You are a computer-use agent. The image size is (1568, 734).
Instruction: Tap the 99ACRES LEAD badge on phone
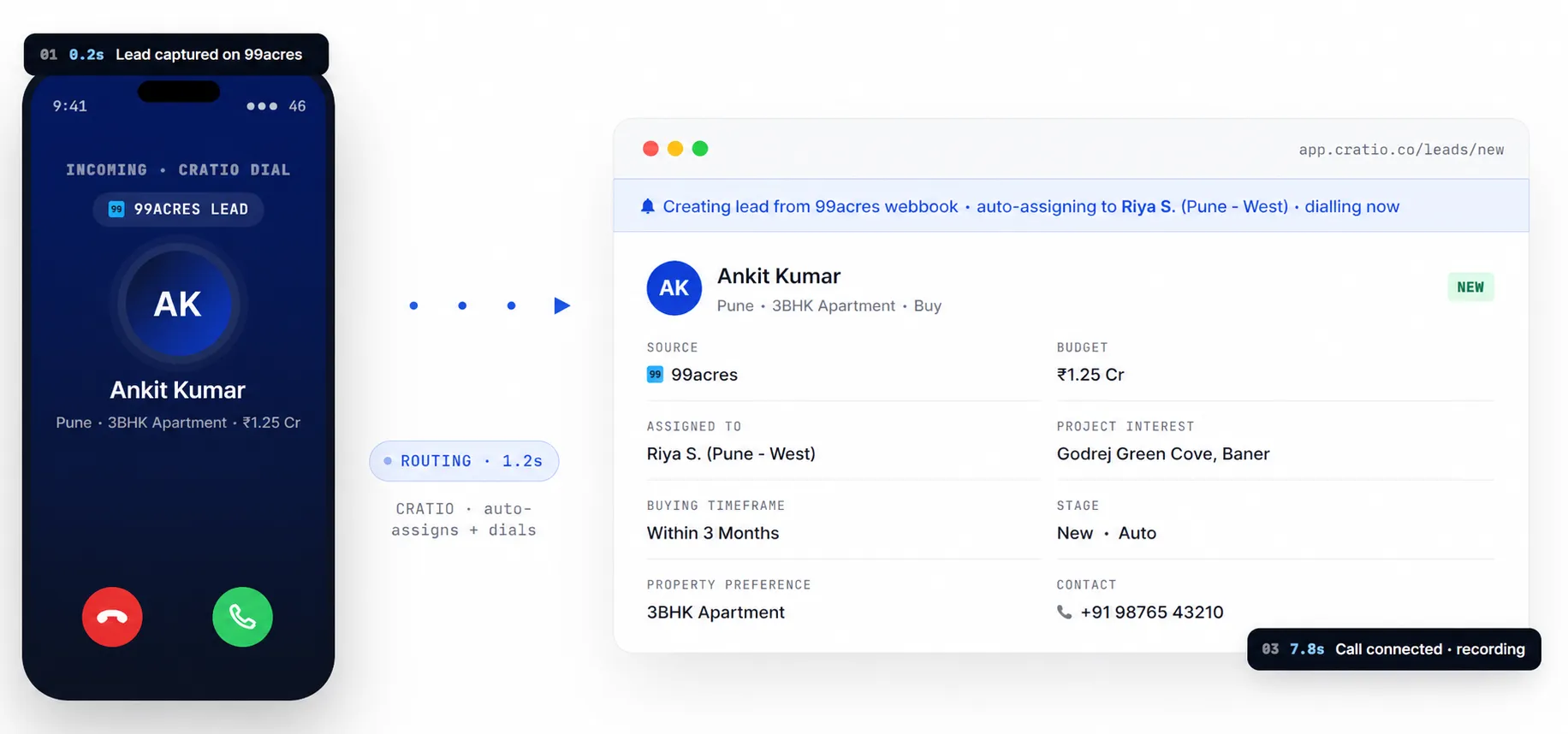click(178, 209)
